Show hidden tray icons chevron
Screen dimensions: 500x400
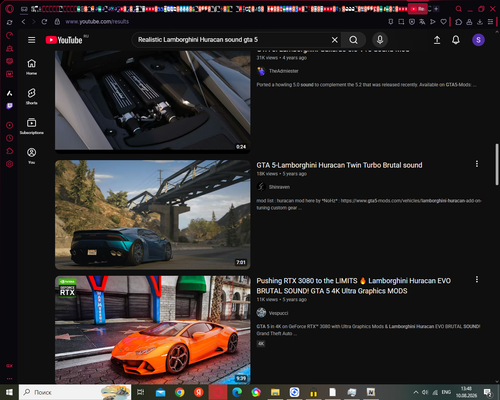coord(416,392)
